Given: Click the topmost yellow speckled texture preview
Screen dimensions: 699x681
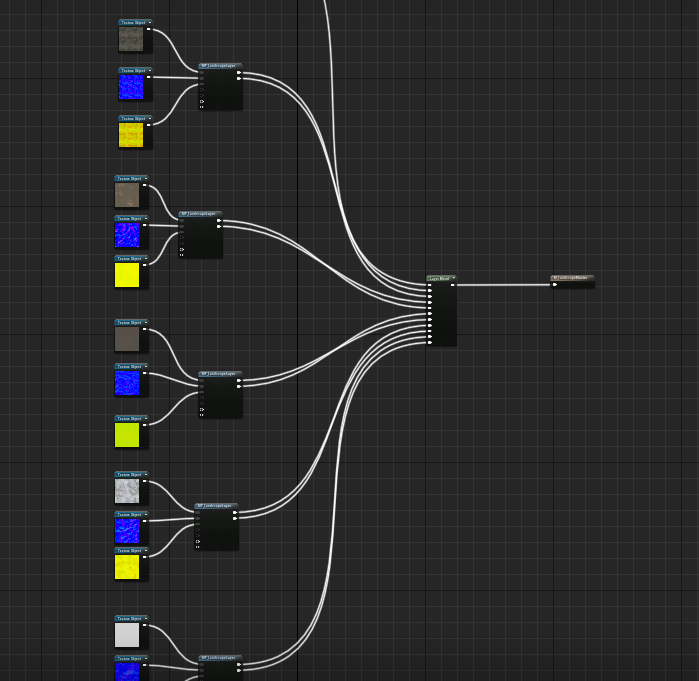Looking at the screenshot, I should coord(131,135).
